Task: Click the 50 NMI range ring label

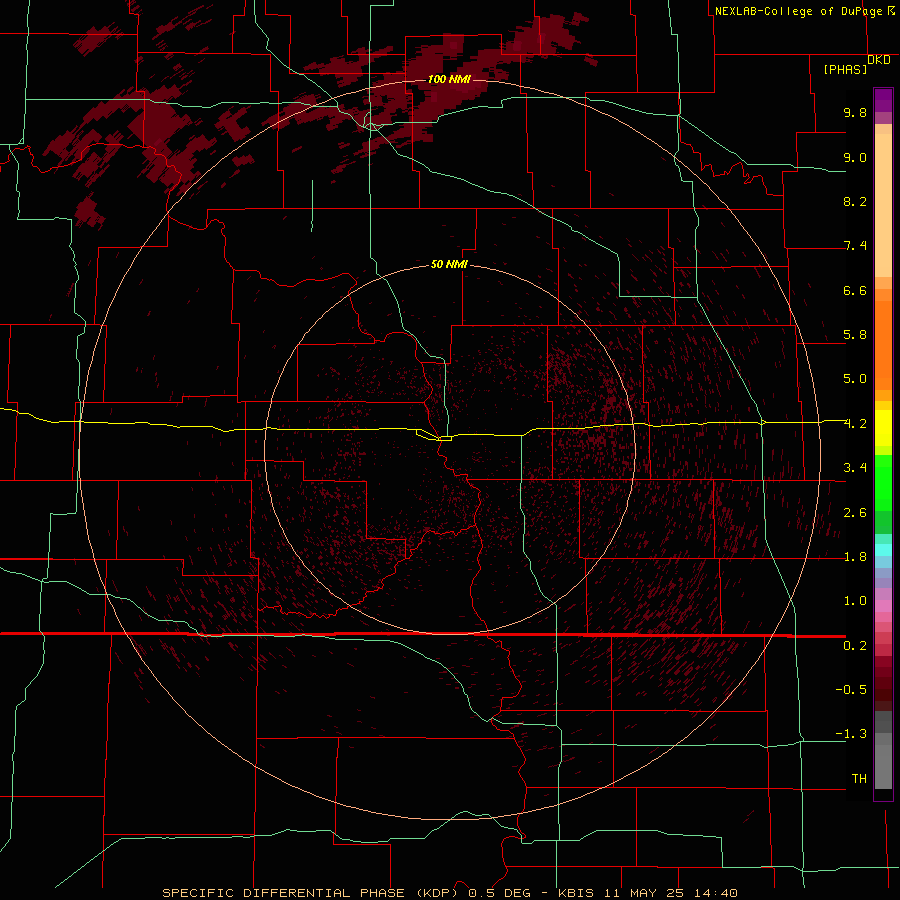Action: coord(449,264)
